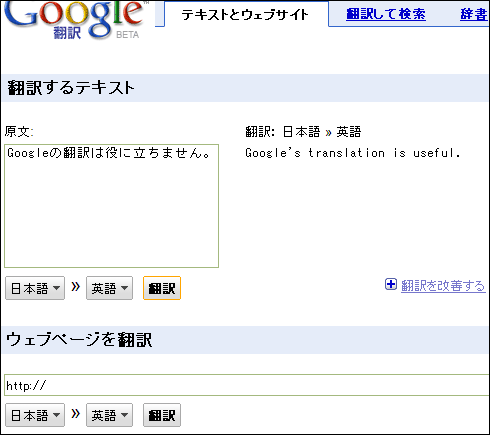Click the » arrows in text translation row
The height and width of the screenshot is (435, 490).
pyautogui.click(x=76, y=287)
